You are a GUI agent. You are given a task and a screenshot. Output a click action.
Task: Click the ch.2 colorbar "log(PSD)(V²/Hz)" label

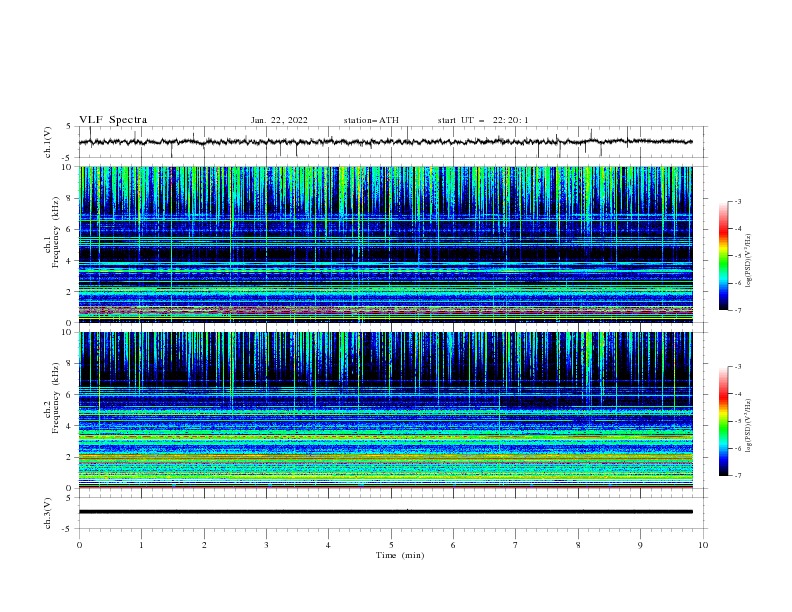point(749,426)
